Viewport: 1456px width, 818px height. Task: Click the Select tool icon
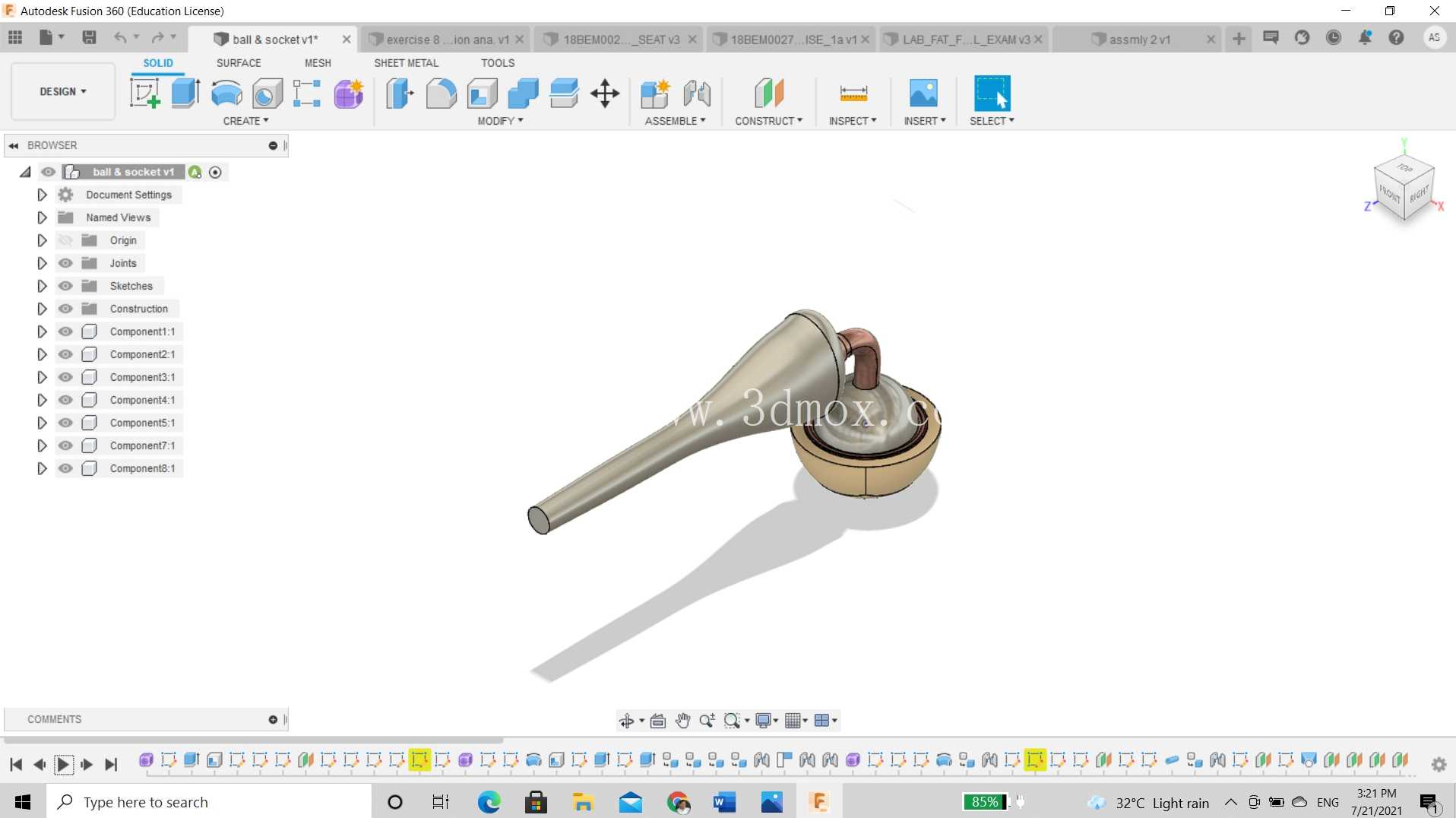[x=992, y=94]
